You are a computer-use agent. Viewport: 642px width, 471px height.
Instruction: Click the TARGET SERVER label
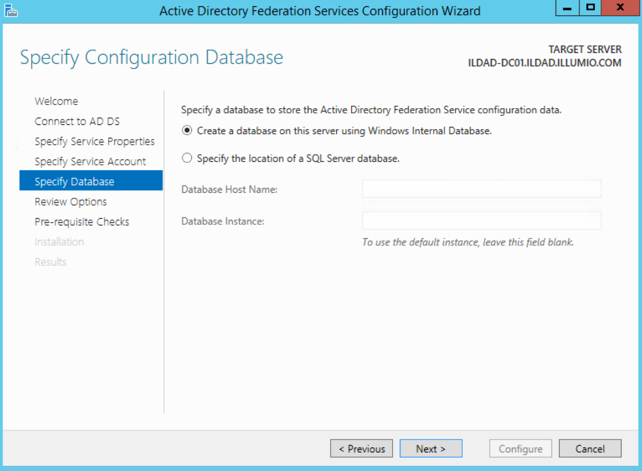[585, 49]
